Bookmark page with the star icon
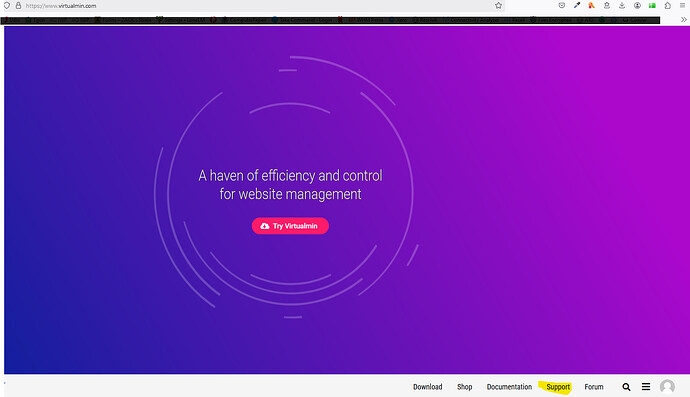 click(x=498, y=6)
